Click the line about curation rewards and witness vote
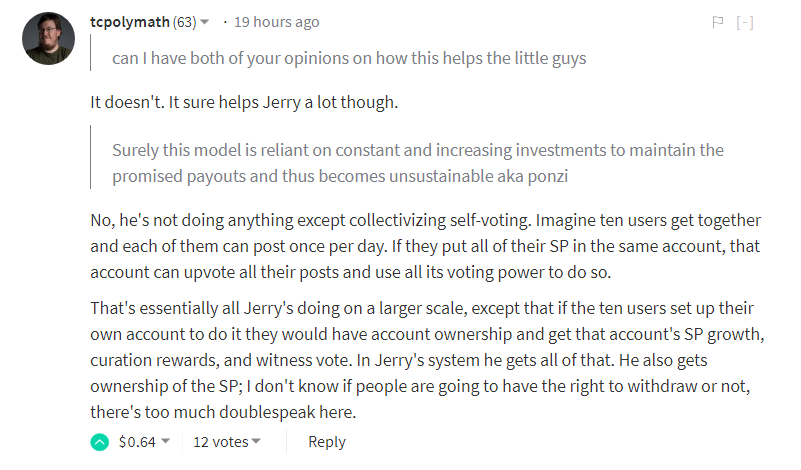Image resolution: width=801 pixels, height=470 pixels. click(398, 360)
